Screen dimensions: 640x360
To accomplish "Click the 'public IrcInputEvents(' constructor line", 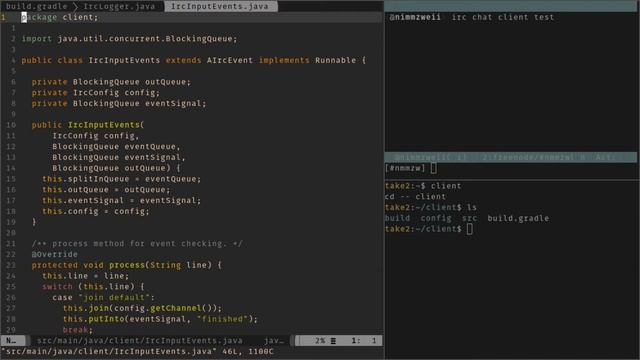I will [x=88, y=125].
